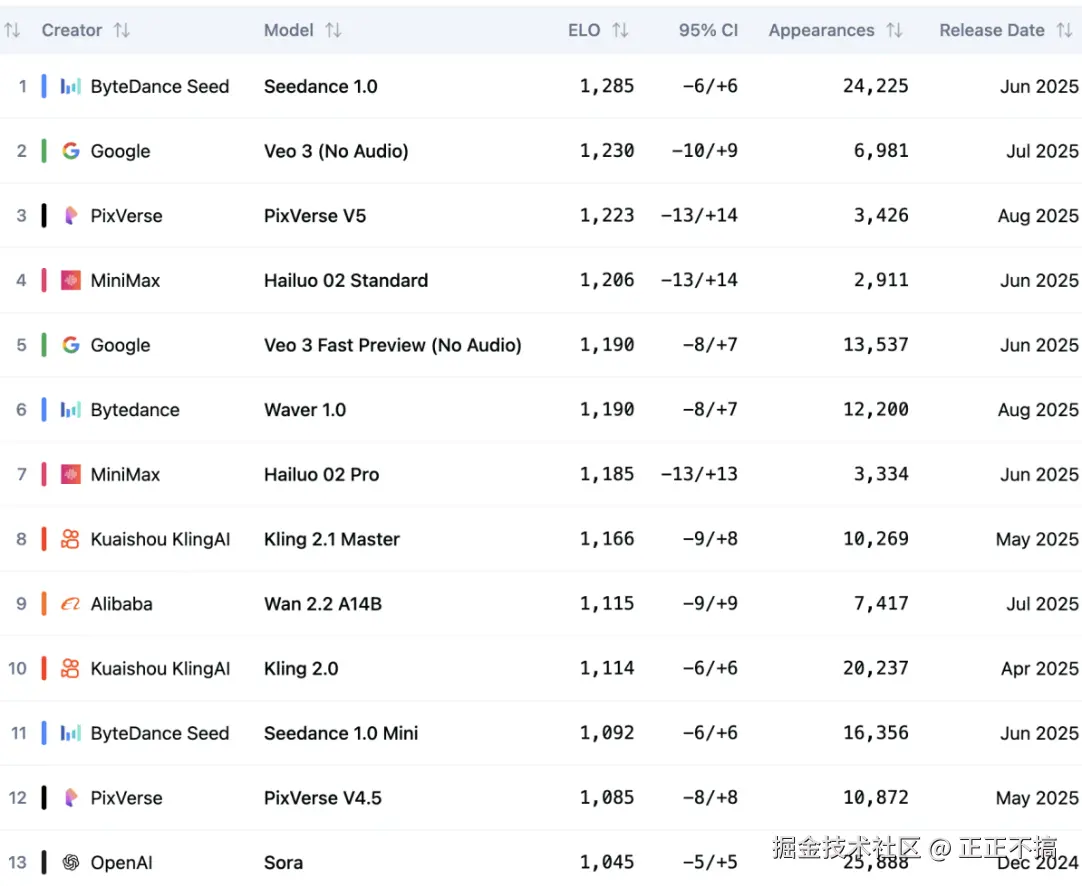
Task: Sort by Appearances using its sort arrows
Action: click(894, 31)
